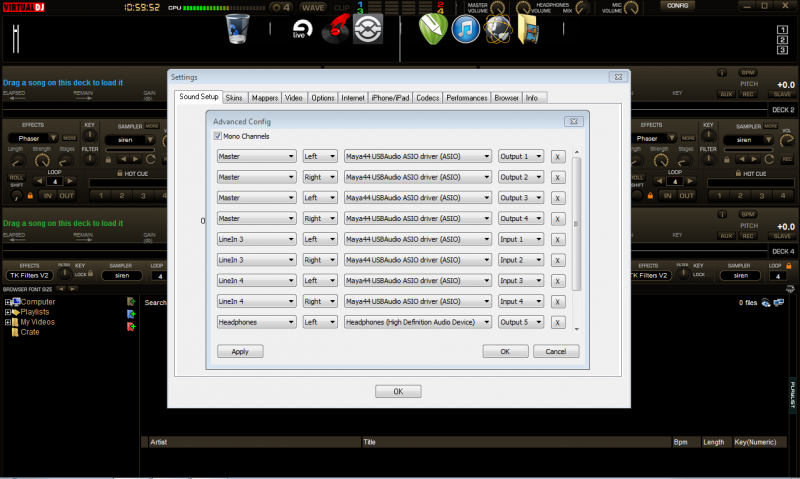Switch to the Options tab
The image size is (800, 479).
click(323, 98)
